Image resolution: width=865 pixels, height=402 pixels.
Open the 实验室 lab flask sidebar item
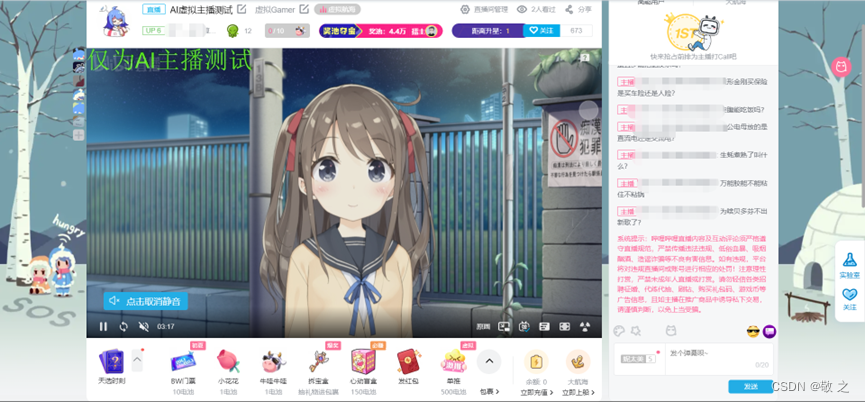850,264
